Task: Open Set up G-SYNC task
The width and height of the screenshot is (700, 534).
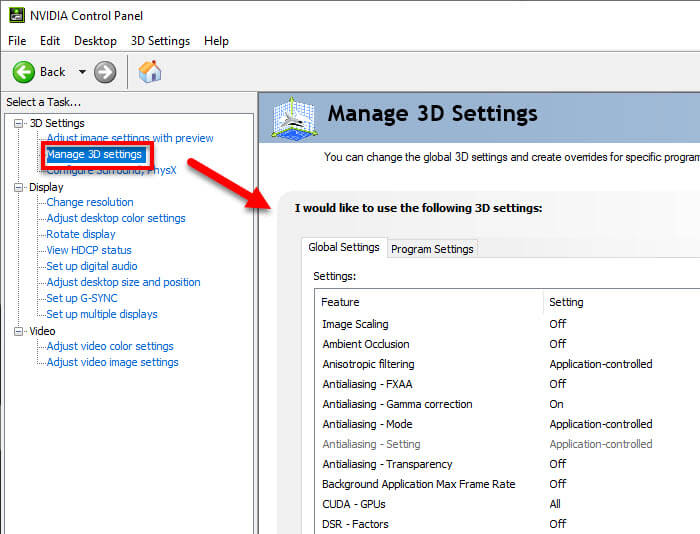Action: (82, 298)
